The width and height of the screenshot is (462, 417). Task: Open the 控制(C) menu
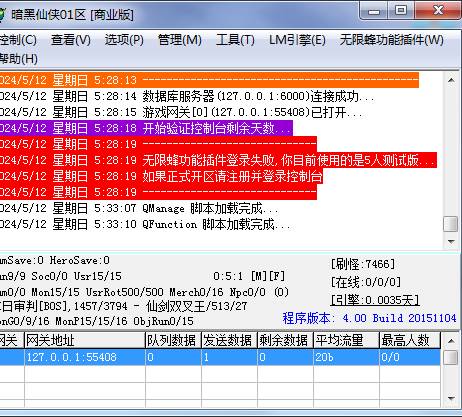[18, 40]
